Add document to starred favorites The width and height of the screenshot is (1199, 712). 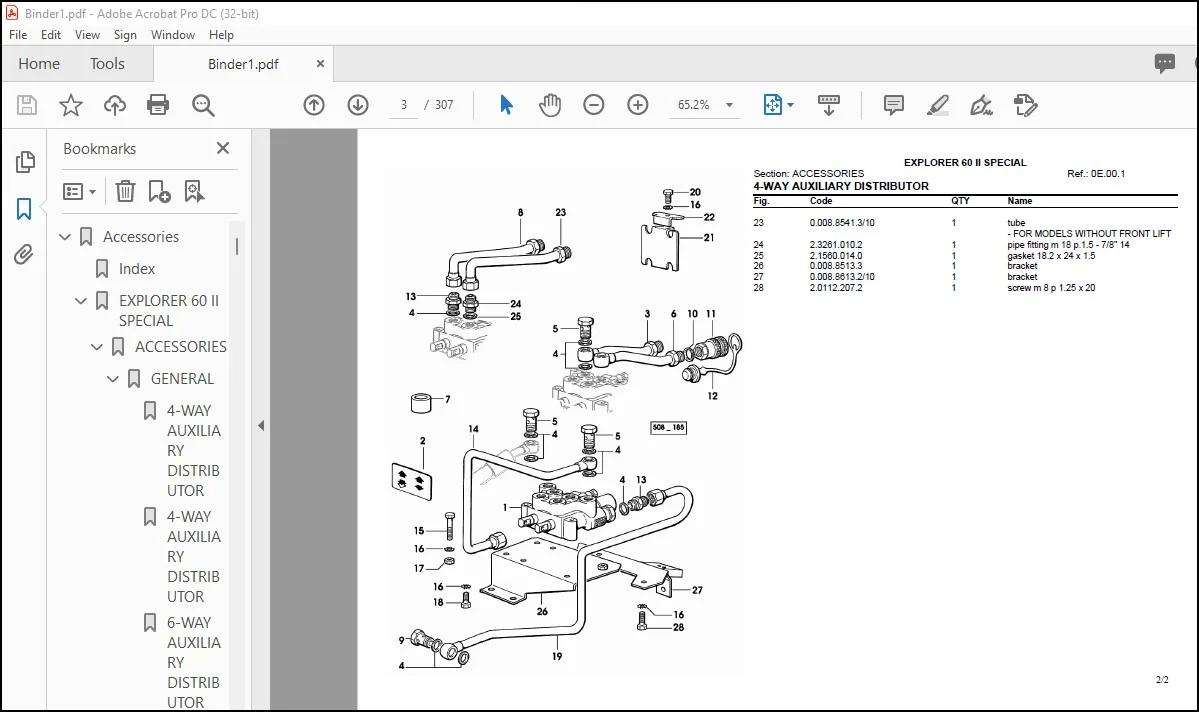(70, 105)
